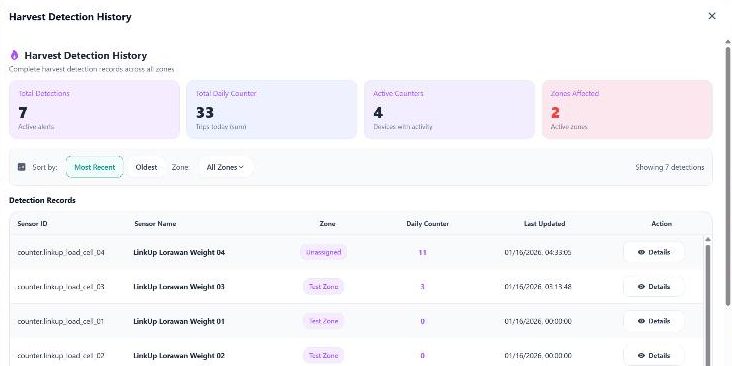
Task: Click the Daily Counter column header
Action: coord(427,224)
